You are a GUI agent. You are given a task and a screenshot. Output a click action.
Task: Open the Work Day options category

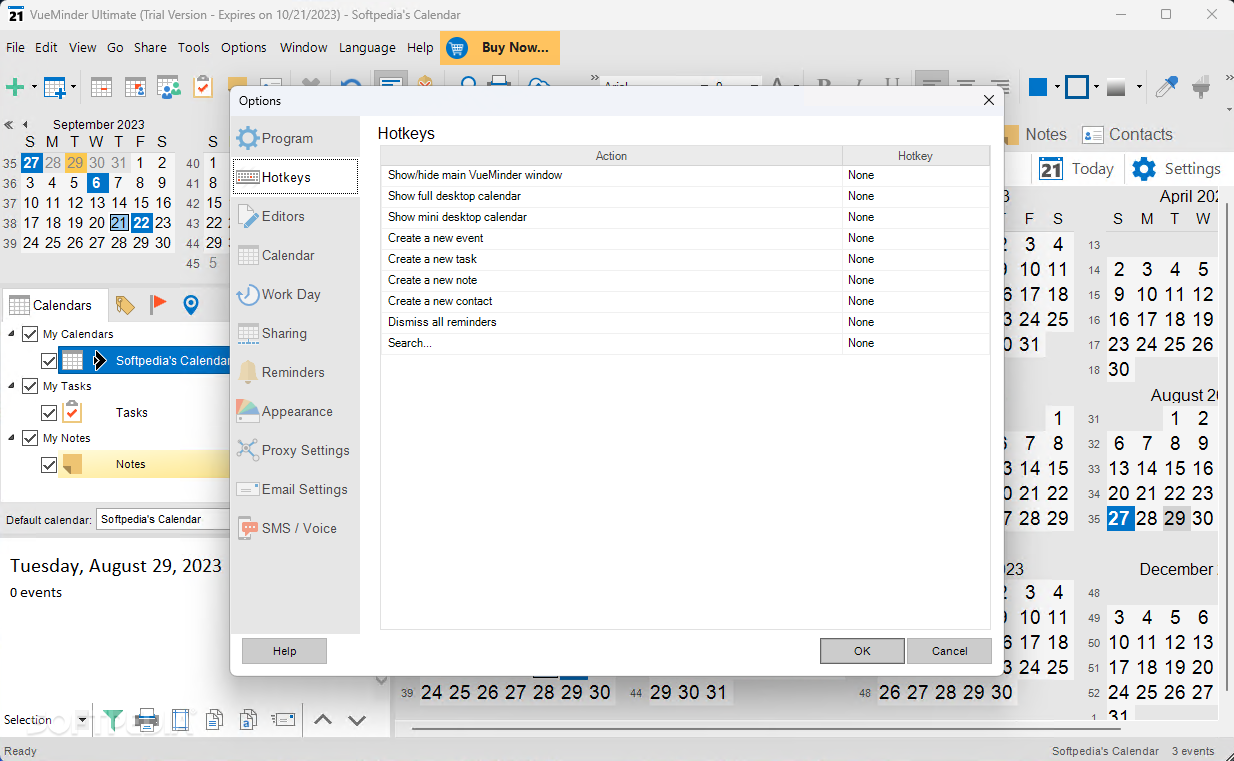(x=295, y=294)
